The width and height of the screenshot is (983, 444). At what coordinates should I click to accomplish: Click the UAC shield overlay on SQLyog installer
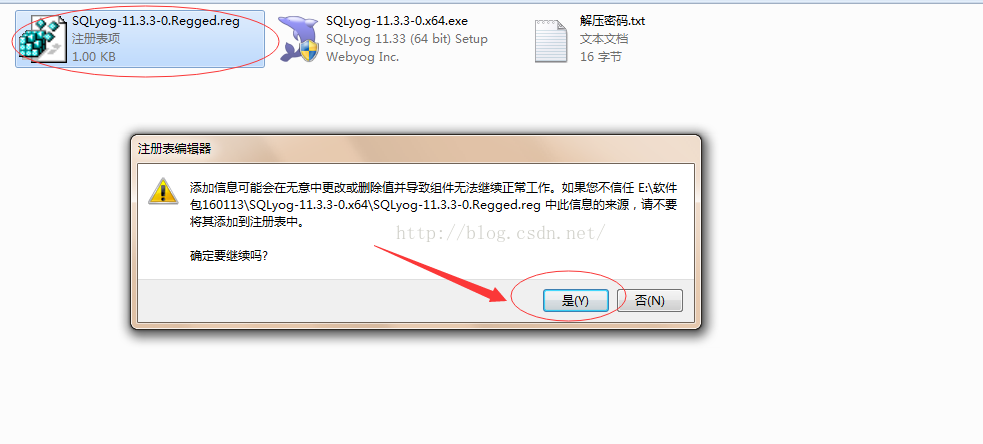(308, 51)
